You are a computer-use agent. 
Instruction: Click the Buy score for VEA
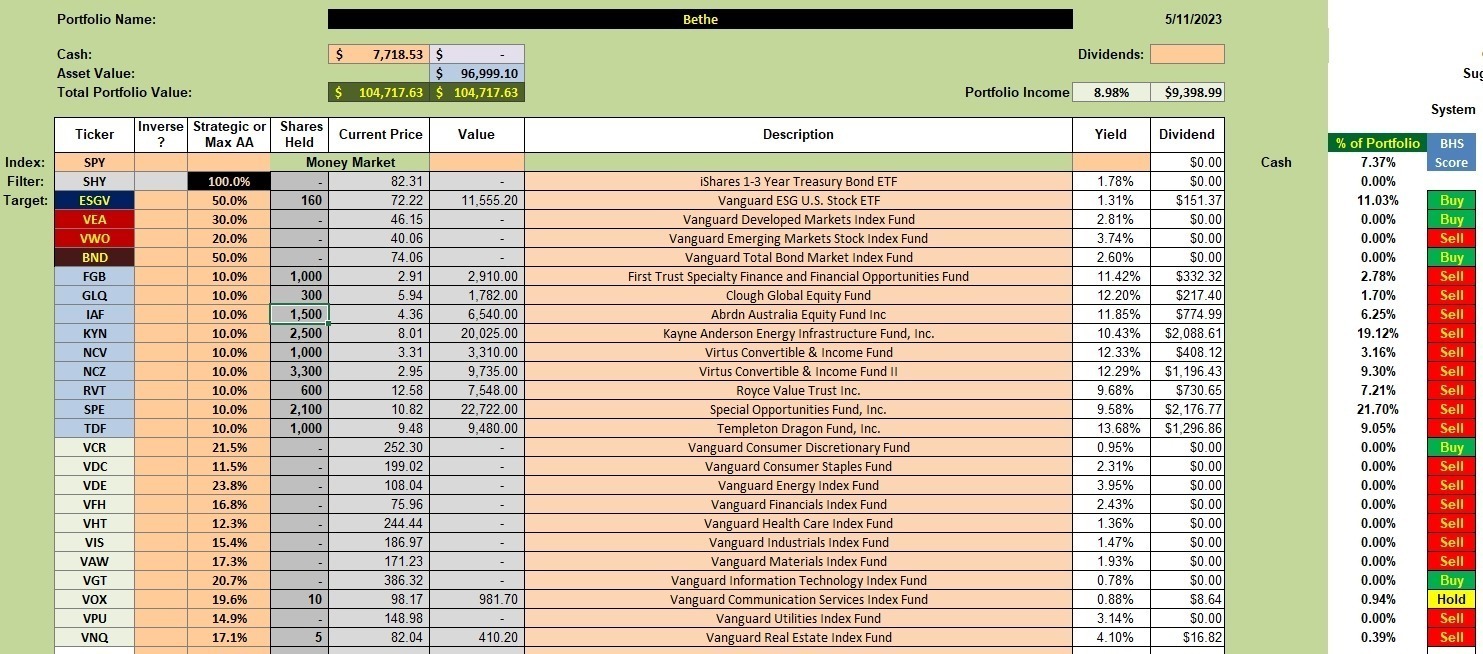(1452, 219)
